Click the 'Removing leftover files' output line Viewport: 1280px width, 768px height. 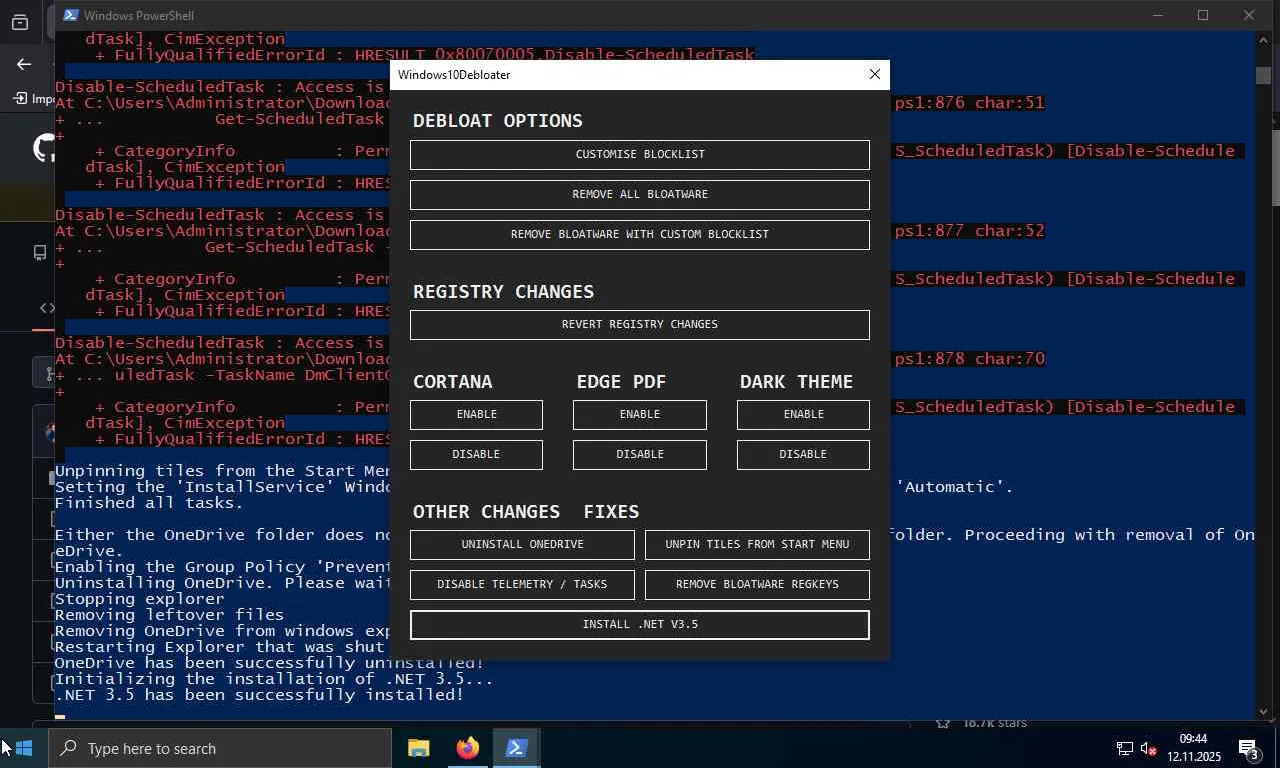coord(170,614)
